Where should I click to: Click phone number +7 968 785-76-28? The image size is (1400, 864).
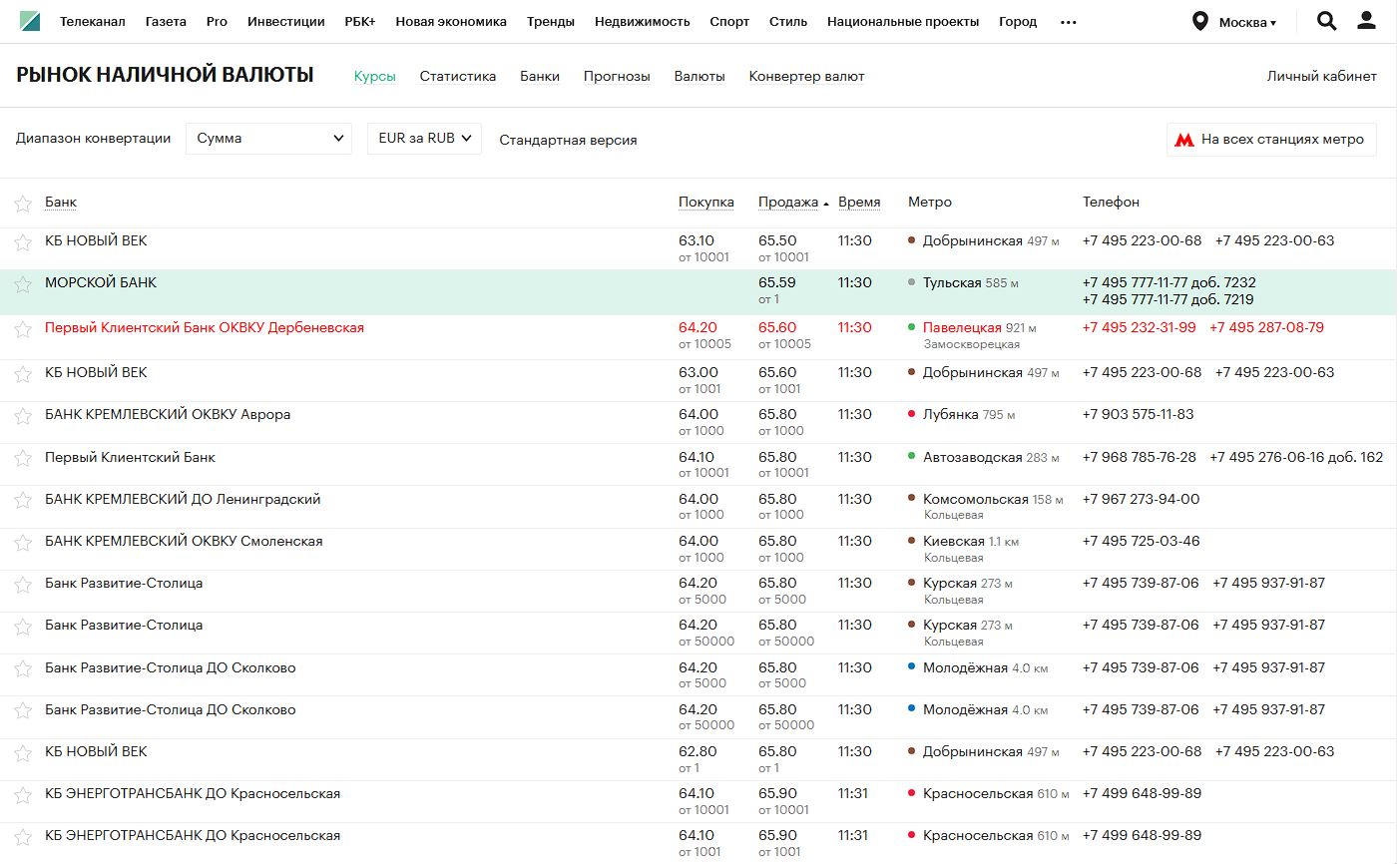pyautogui.click(x=1140, y=458)
